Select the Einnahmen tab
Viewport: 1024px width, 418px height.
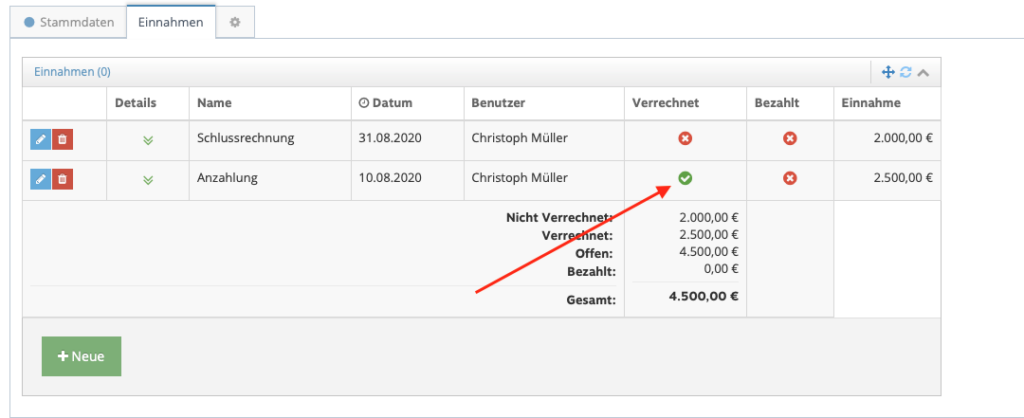click(x=170, y=22)
